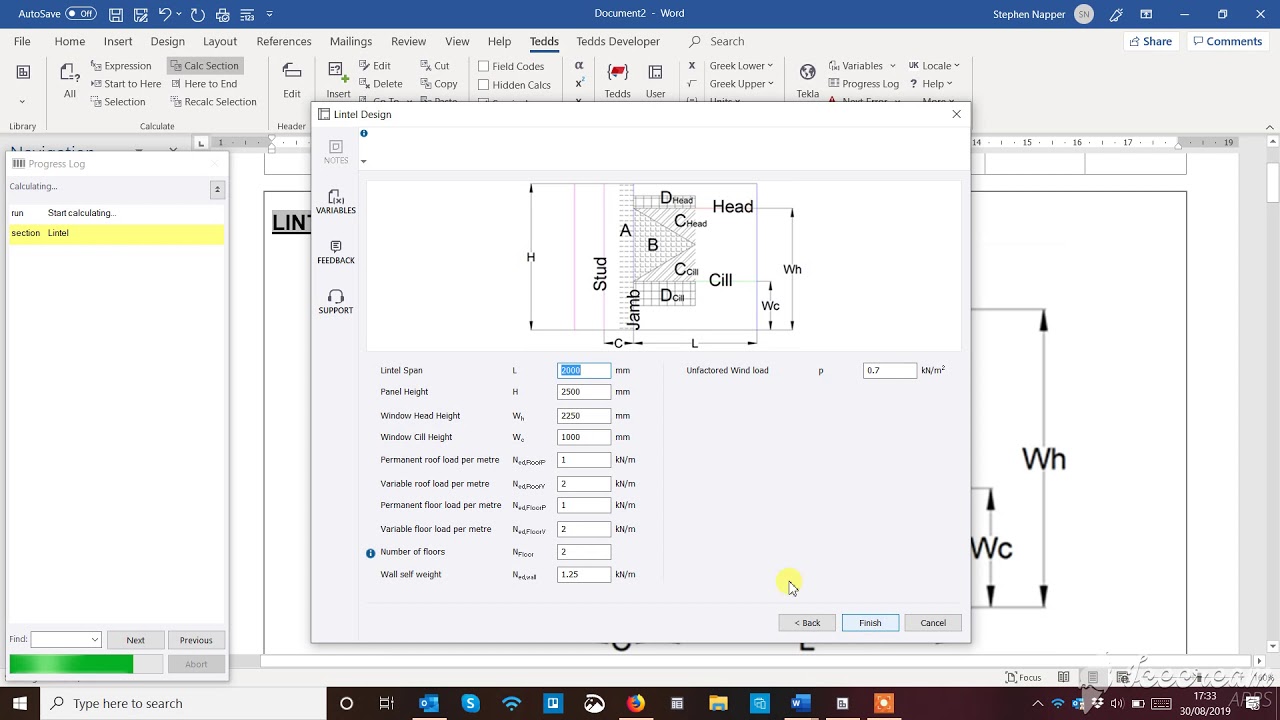
Task: Open Firefox from the taskbar
Action: (636, 703)
